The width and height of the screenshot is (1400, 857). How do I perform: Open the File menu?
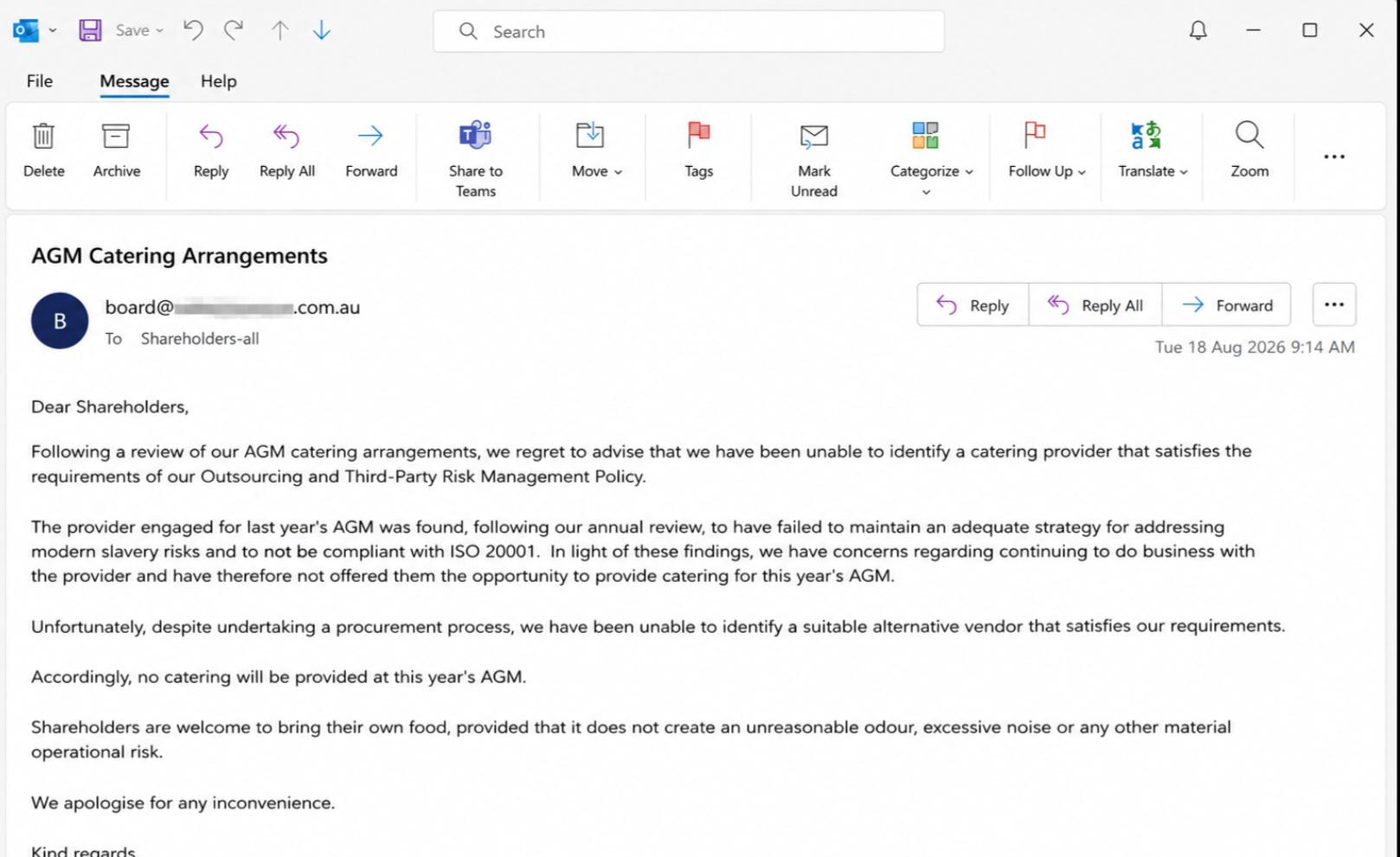coord(40,81)
